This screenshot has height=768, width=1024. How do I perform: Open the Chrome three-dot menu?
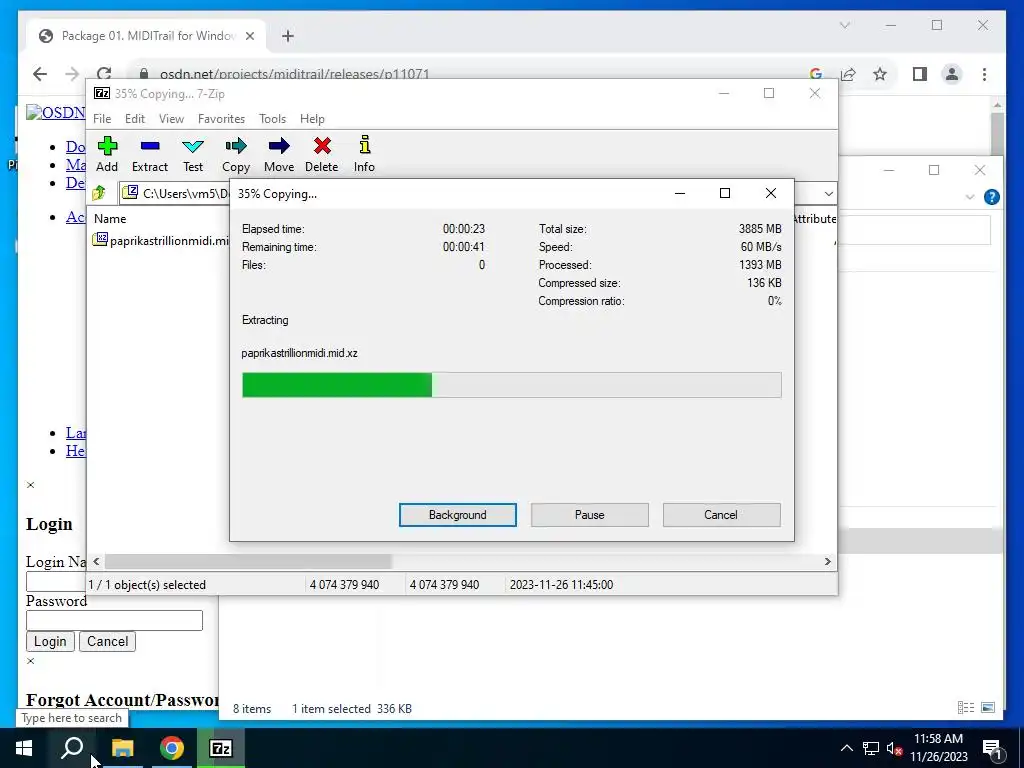pos(984,74)
